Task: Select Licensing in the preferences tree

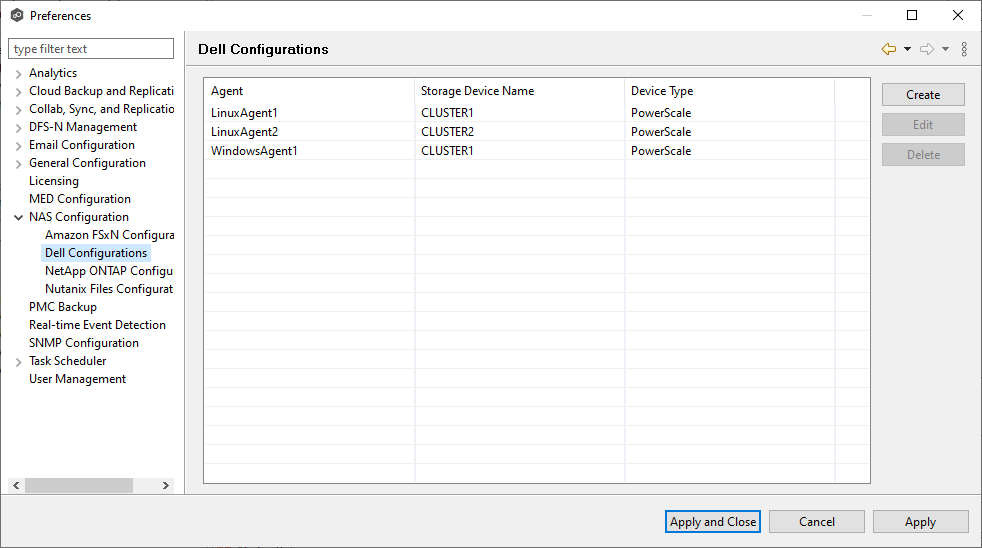Action: point(53,181)
